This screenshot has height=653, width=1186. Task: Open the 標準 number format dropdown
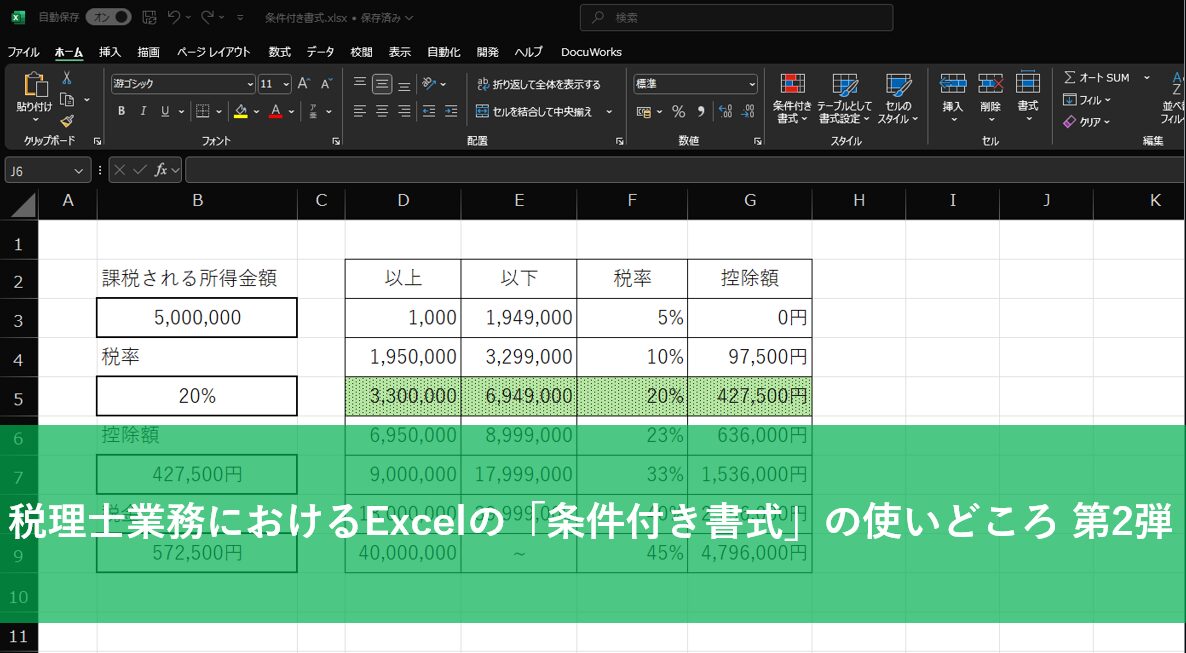(x=695, y=84)
